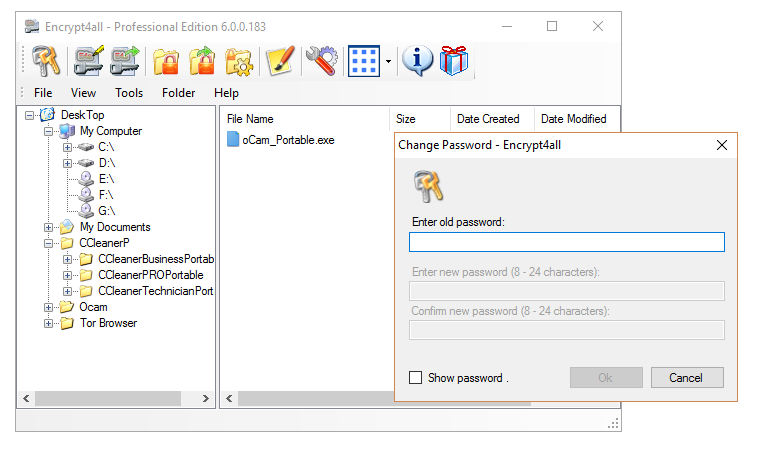765x449 pixels.
Task: Maximize the Encrypt4all main window
Action: click(x=552, y=26)
